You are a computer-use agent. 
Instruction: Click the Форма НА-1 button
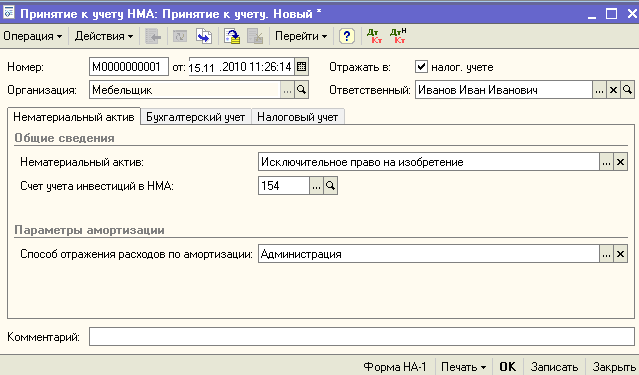pyautogui.click(x=394, y=367)
